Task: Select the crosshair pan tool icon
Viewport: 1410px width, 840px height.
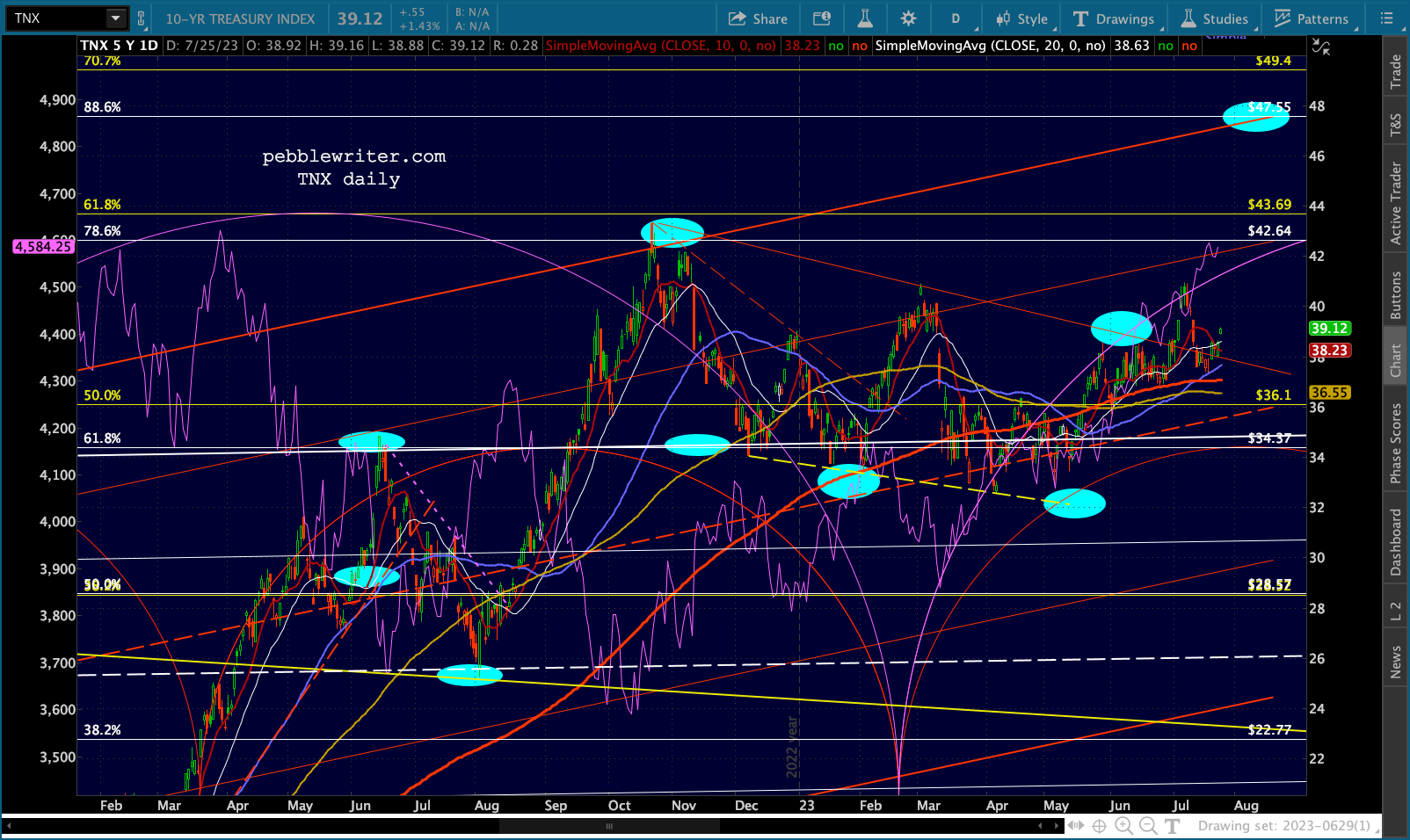Action: click(x=1099, y=826)
